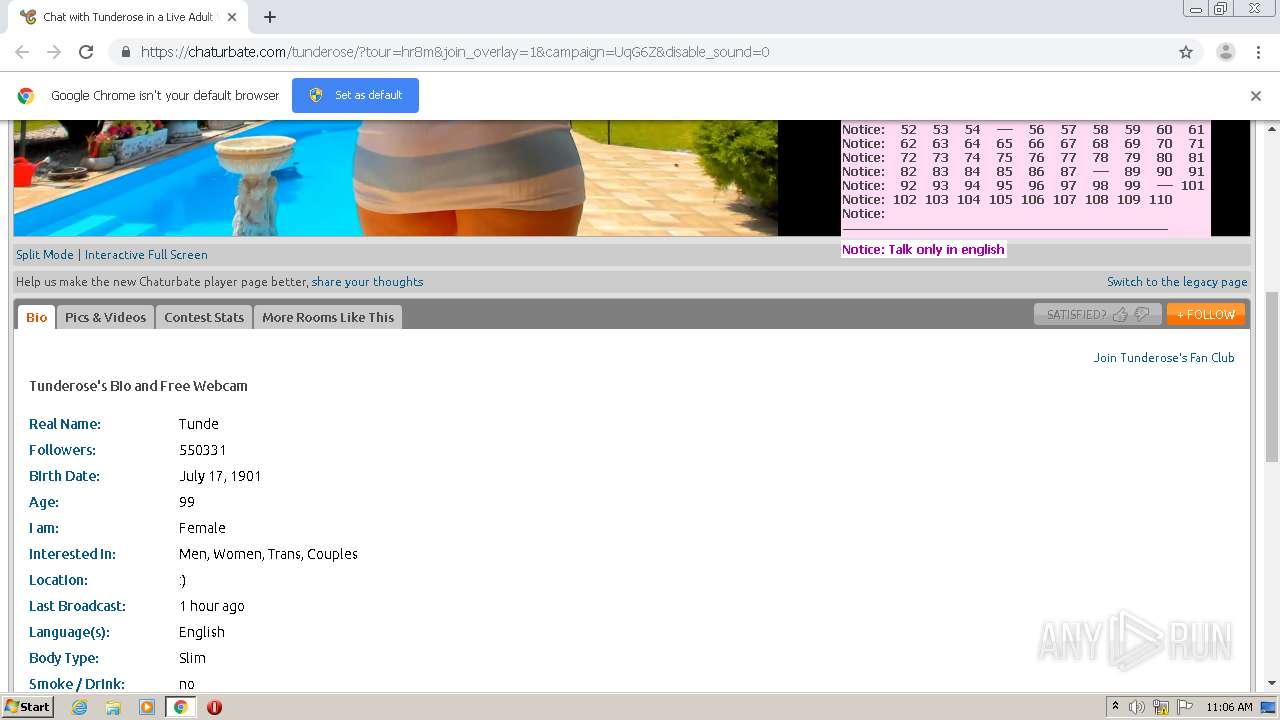The image size is (1280, 720).
Task: Open the More Rooms Like This tab
Action: [328, 317]
